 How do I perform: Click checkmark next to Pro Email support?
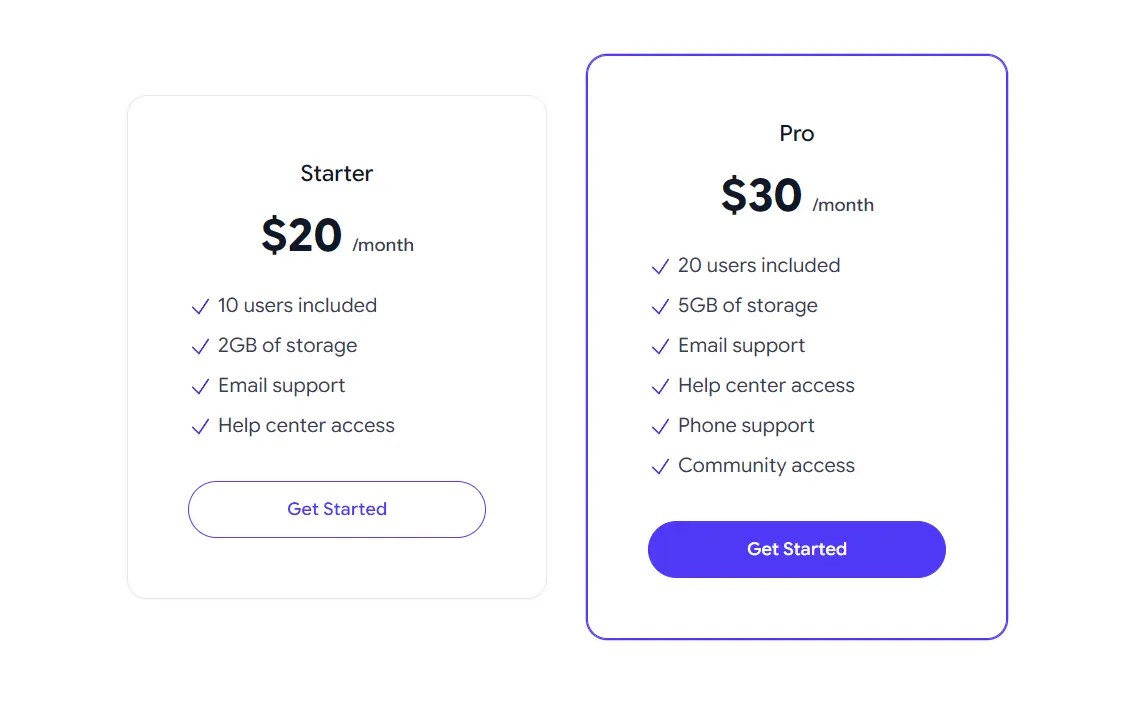point(660,346)
